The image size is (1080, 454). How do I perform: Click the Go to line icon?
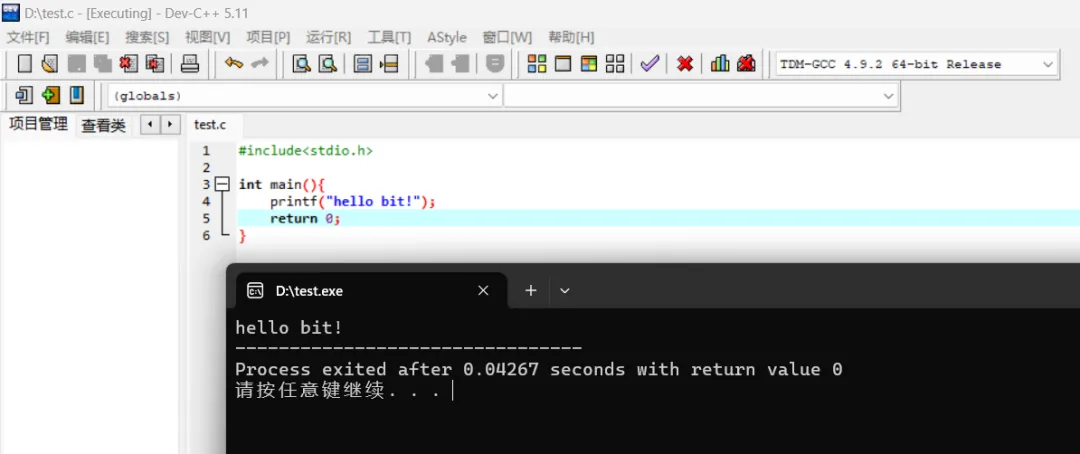389,64
